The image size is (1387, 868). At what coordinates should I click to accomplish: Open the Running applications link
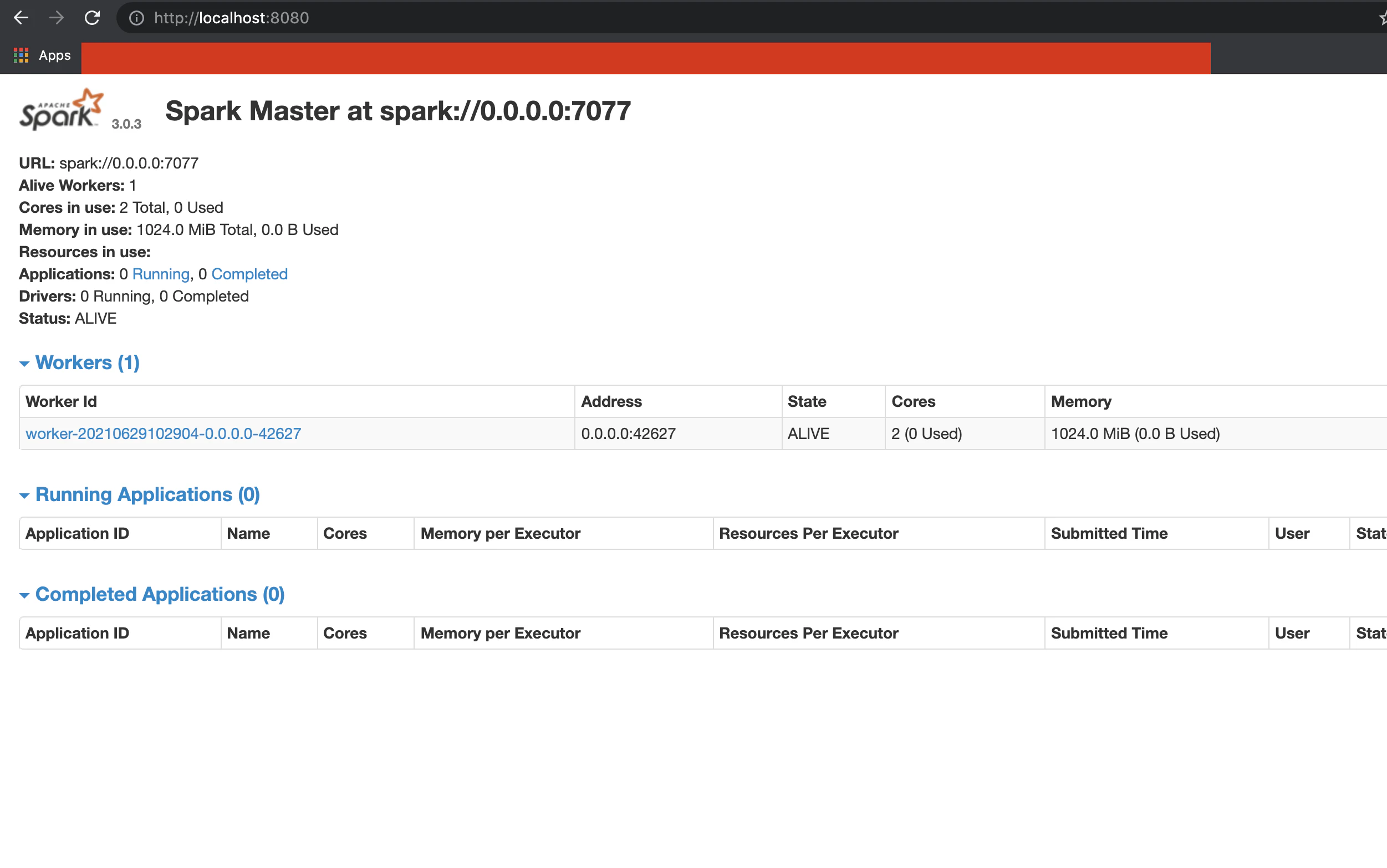(161, 274)
